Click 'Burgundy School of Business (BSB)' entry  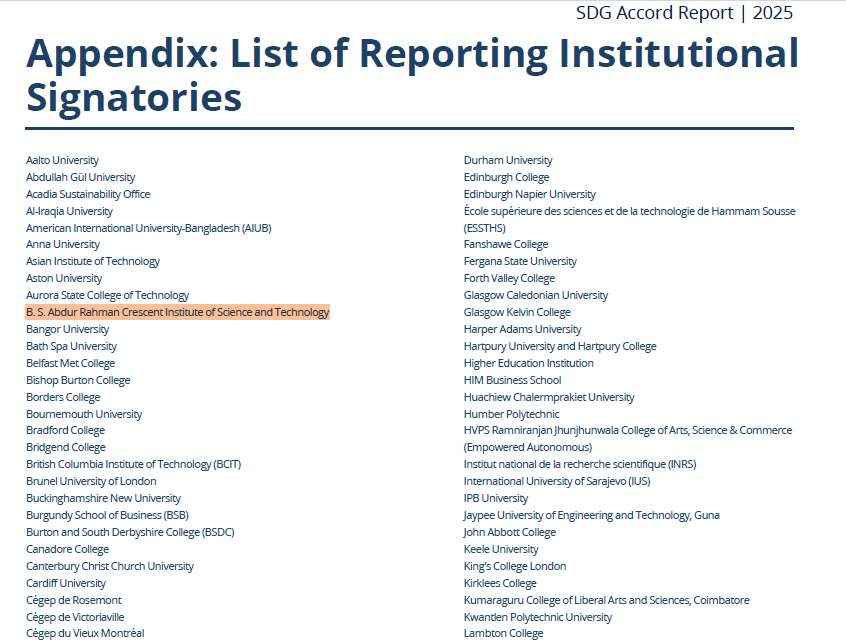(x=107, y=515)
